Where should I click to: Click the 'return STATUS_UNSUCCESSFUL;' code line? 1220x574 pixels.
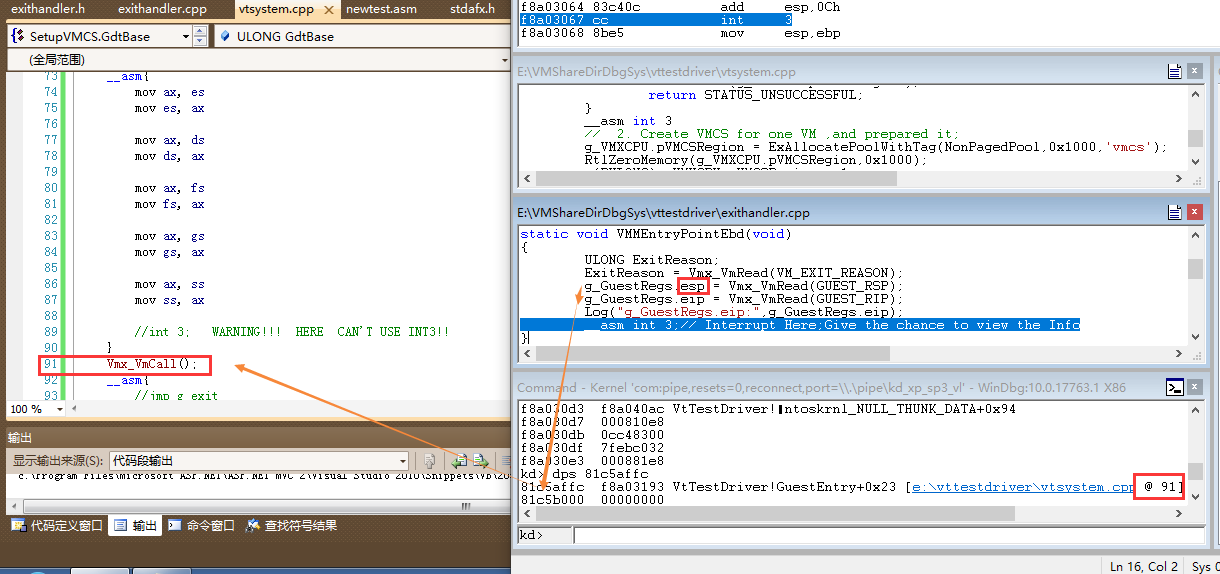pyautogui.click(x=754, y=95)
